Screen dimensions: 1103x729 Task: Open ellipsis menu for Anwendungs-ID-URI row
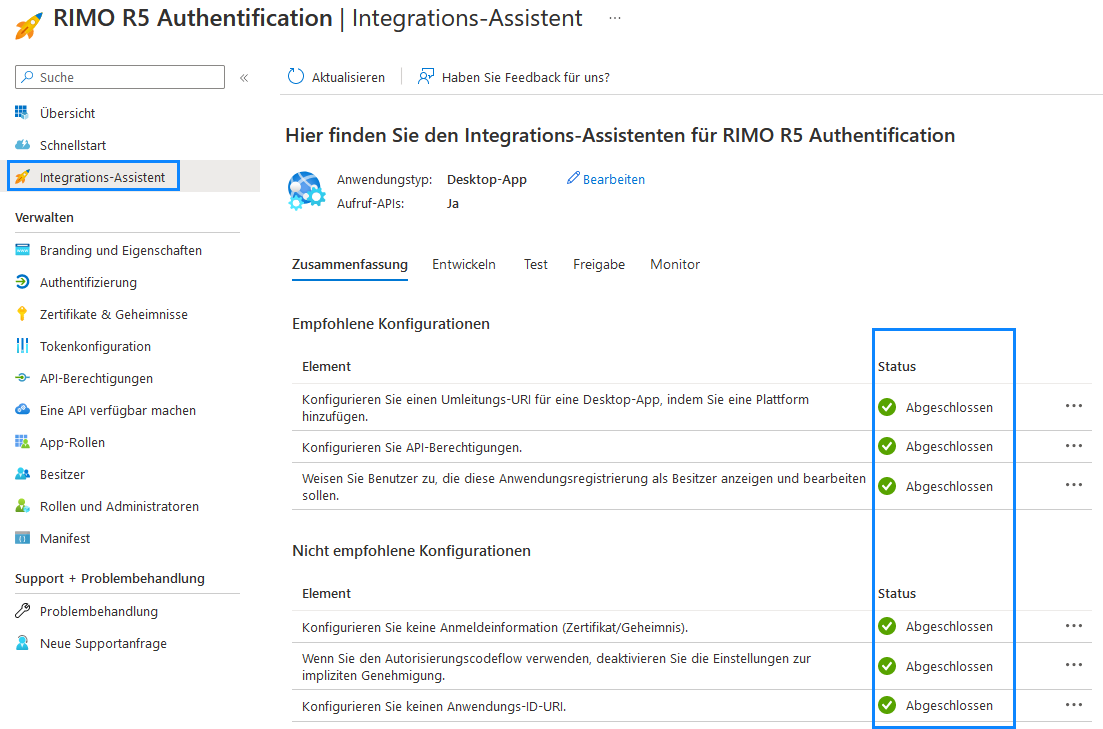pos(1073,704)
